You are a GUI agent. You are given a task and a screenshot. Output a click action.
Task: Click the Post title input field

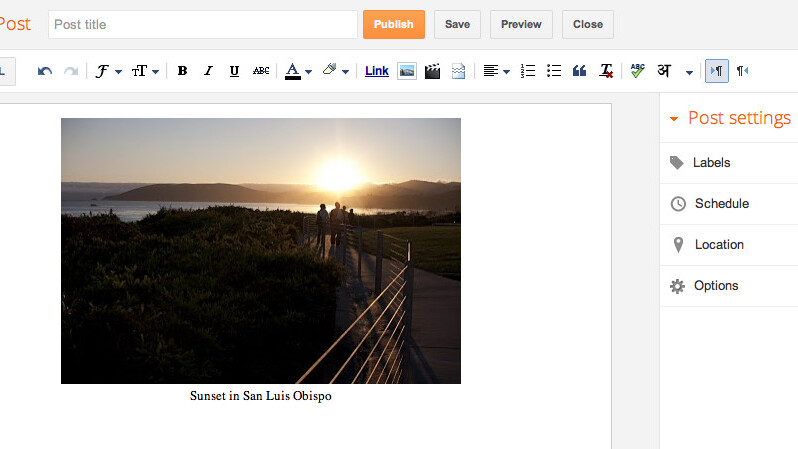point(202,24)
